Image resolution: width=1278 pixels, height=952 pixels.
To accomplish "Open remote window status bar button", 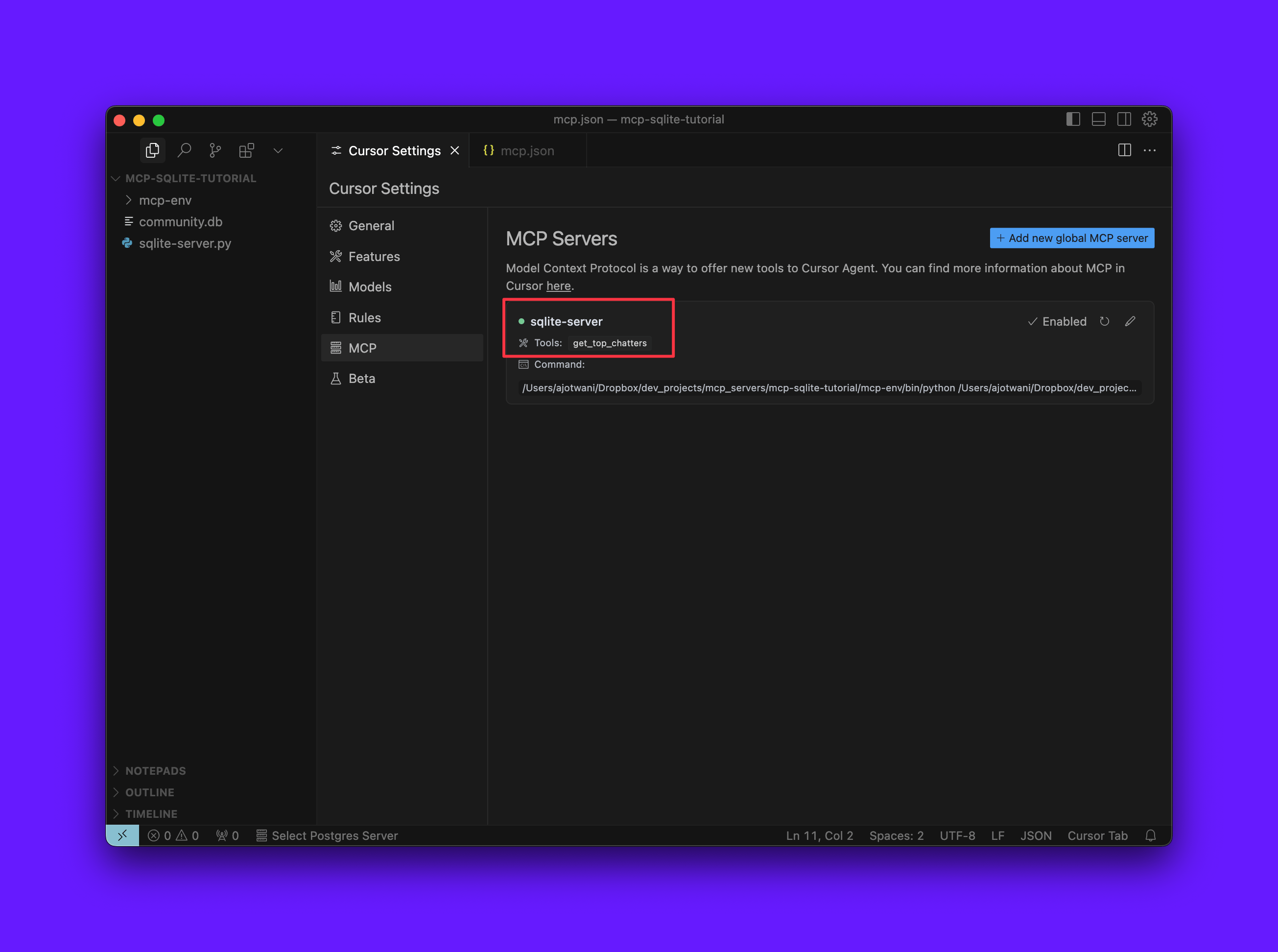I will click(123, 835).
